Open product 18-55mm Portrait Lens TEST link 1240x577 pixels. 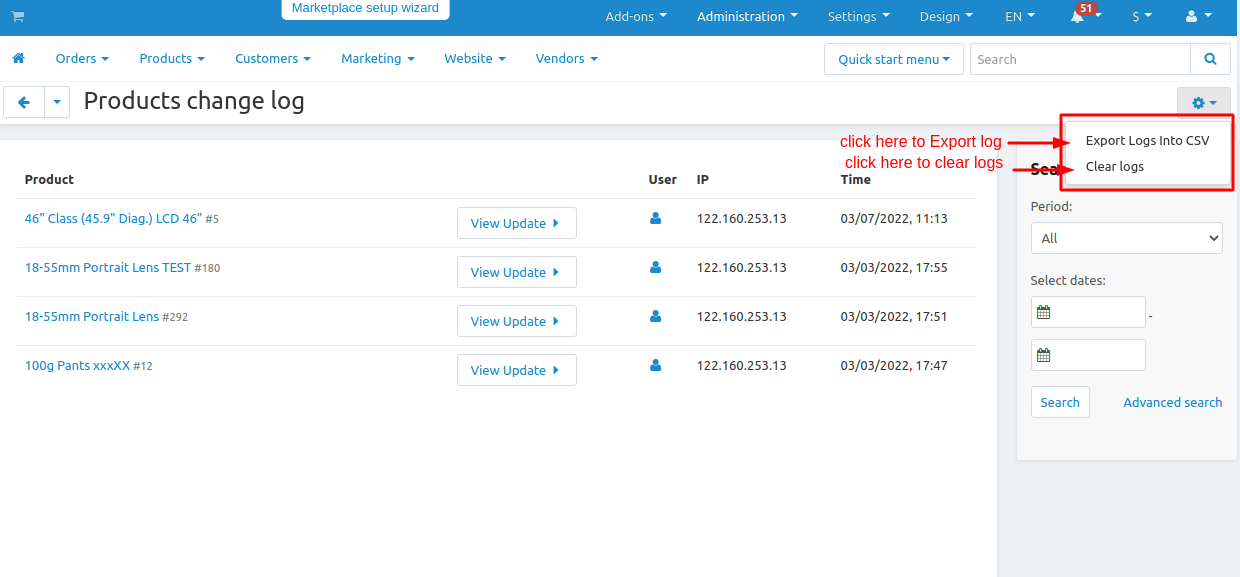coord(108,267)
